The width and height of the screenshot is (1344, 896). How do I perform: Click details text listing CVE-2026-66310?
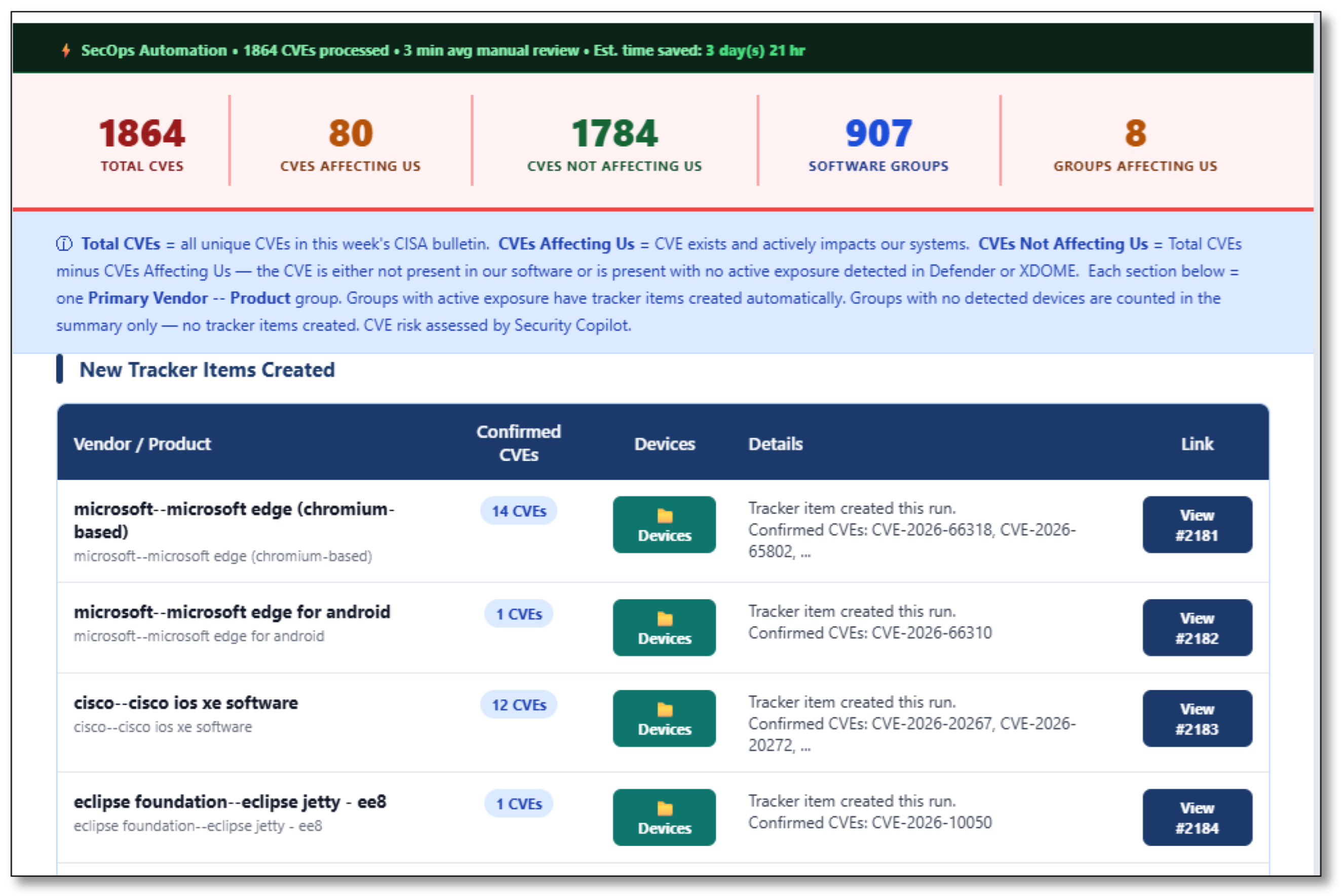pos(870,621)
